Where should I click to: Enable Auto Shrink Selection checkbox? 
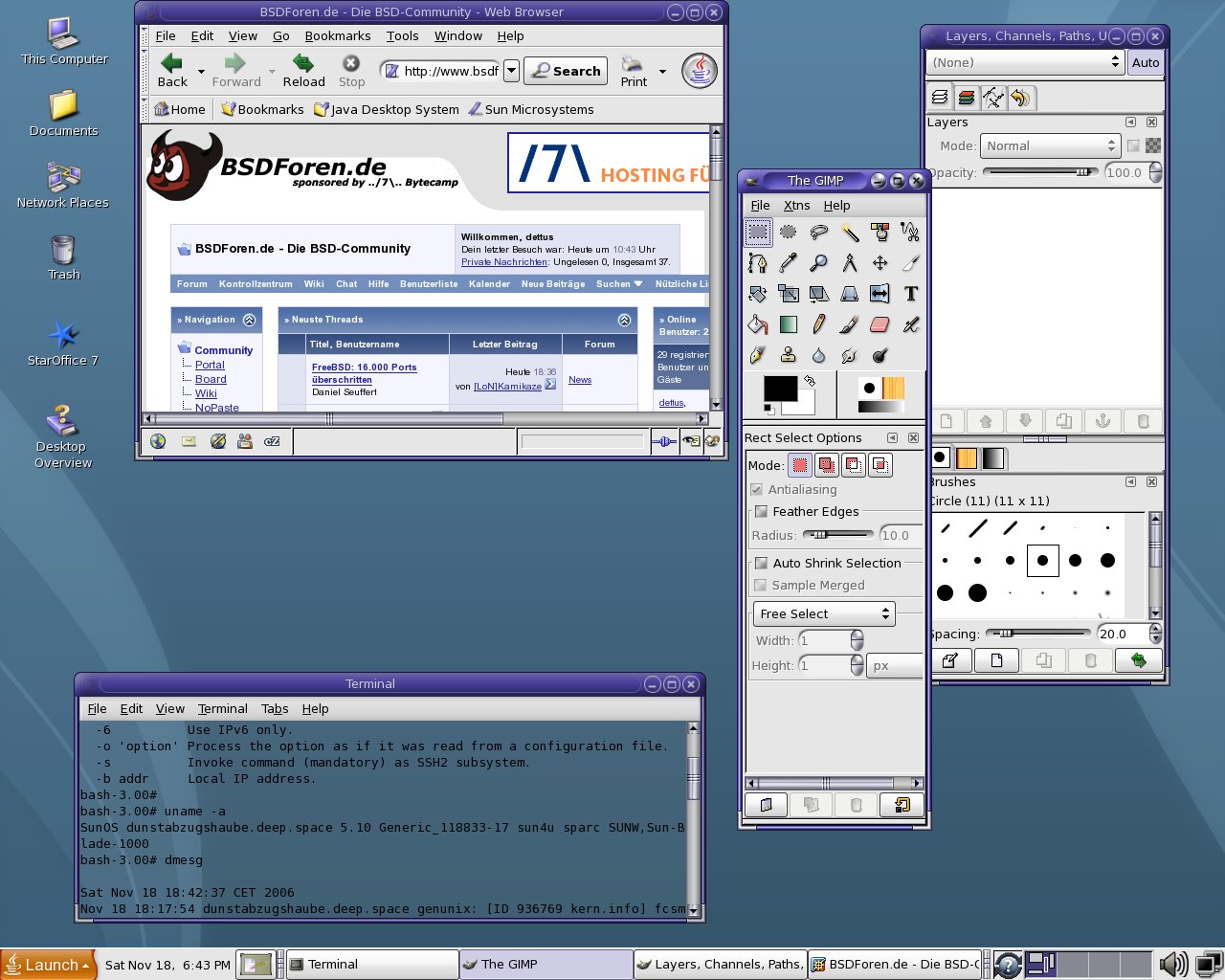tap(761, 563)
